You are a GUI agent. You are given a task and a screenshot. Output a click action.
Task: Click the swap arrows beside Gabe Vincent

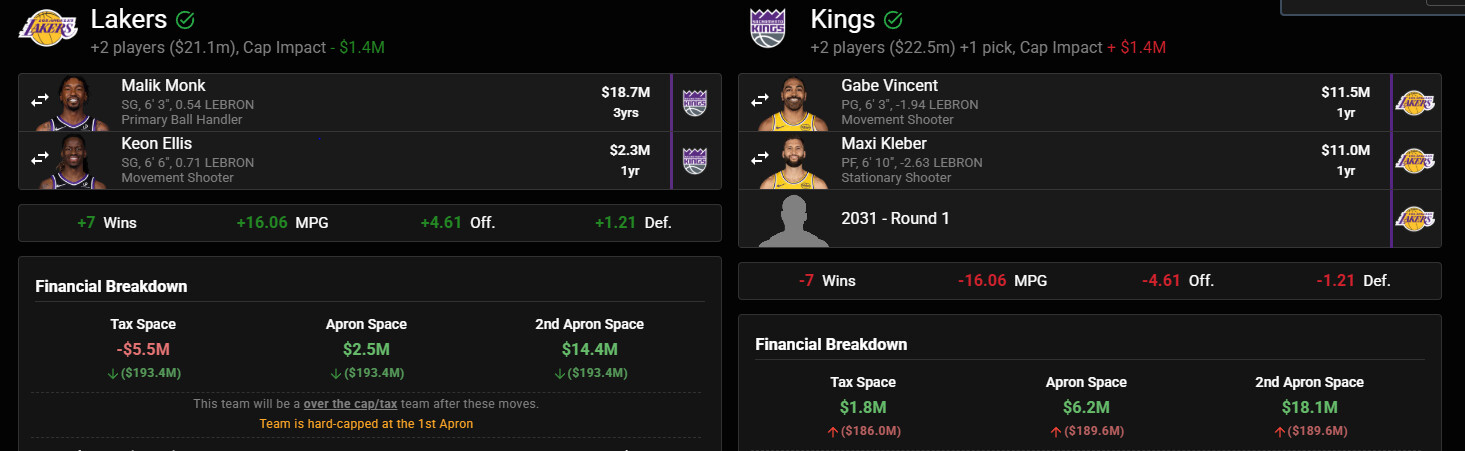pyautogui.click(x=760, y=100)
